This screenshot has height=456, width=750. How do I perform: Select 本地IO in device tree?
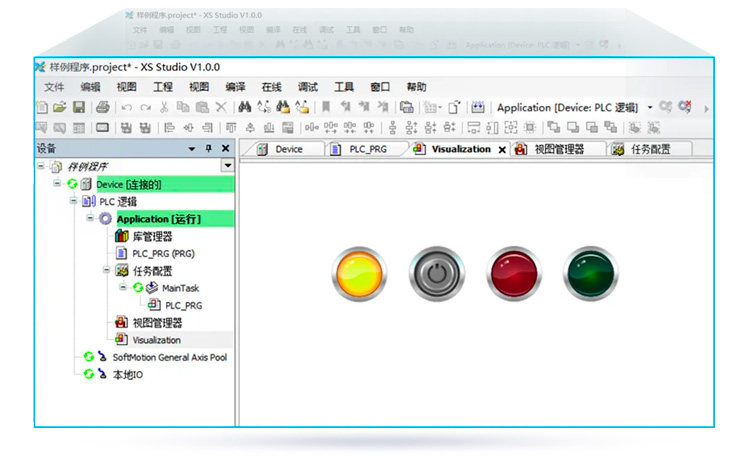point(128,374)
